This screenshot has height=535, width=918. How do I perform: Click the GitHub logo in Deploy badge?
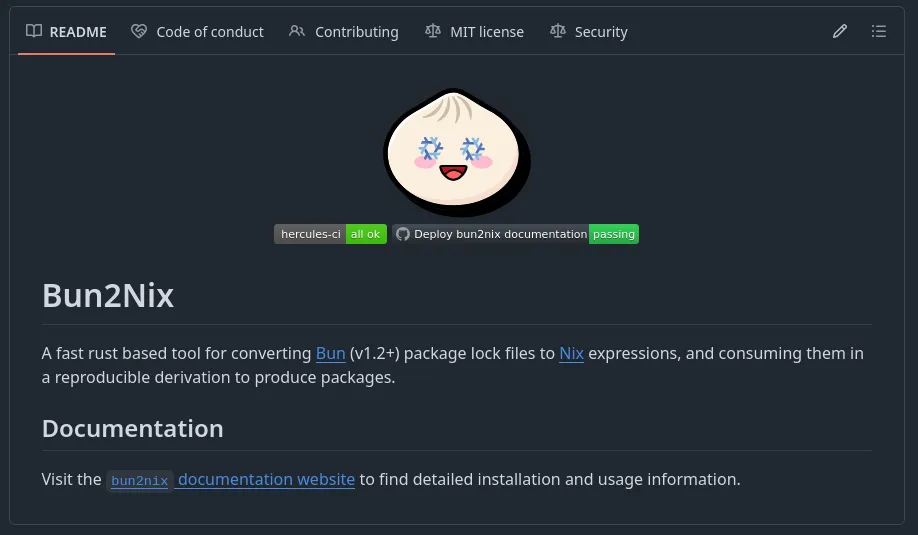(403, 234)
